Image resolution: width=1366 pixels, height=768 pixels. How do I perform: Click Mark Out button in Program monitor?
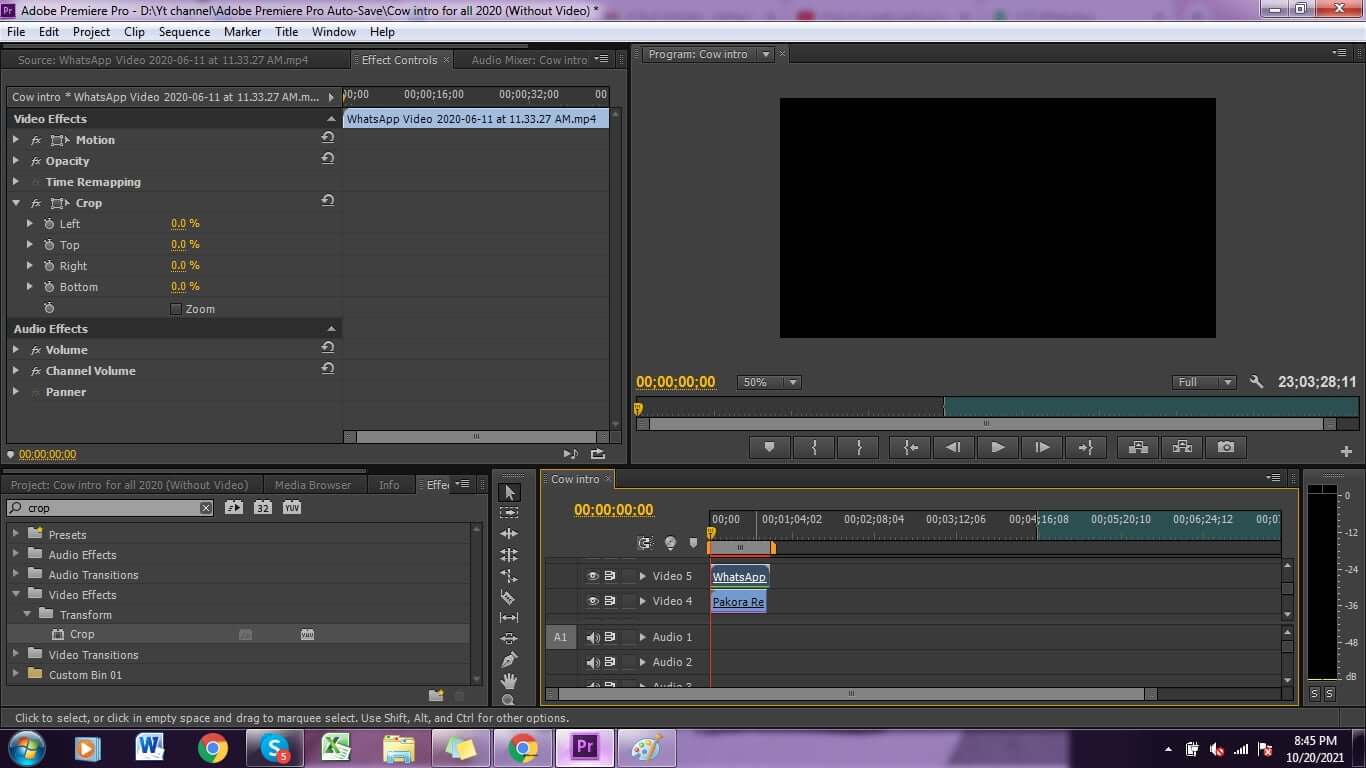pos(858,447)
